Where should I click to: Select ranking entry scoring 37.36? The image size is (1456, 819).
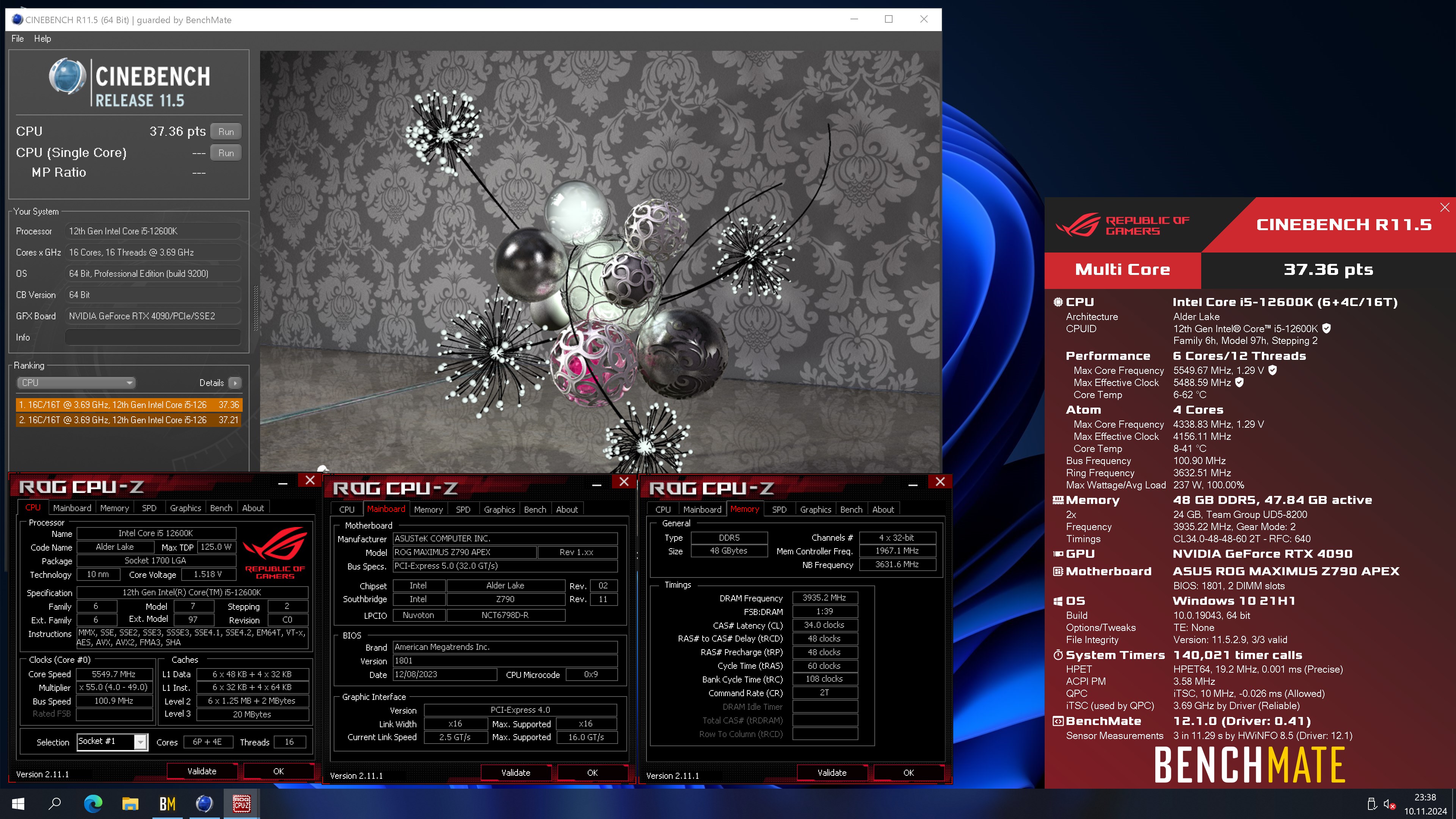(129, 405)
